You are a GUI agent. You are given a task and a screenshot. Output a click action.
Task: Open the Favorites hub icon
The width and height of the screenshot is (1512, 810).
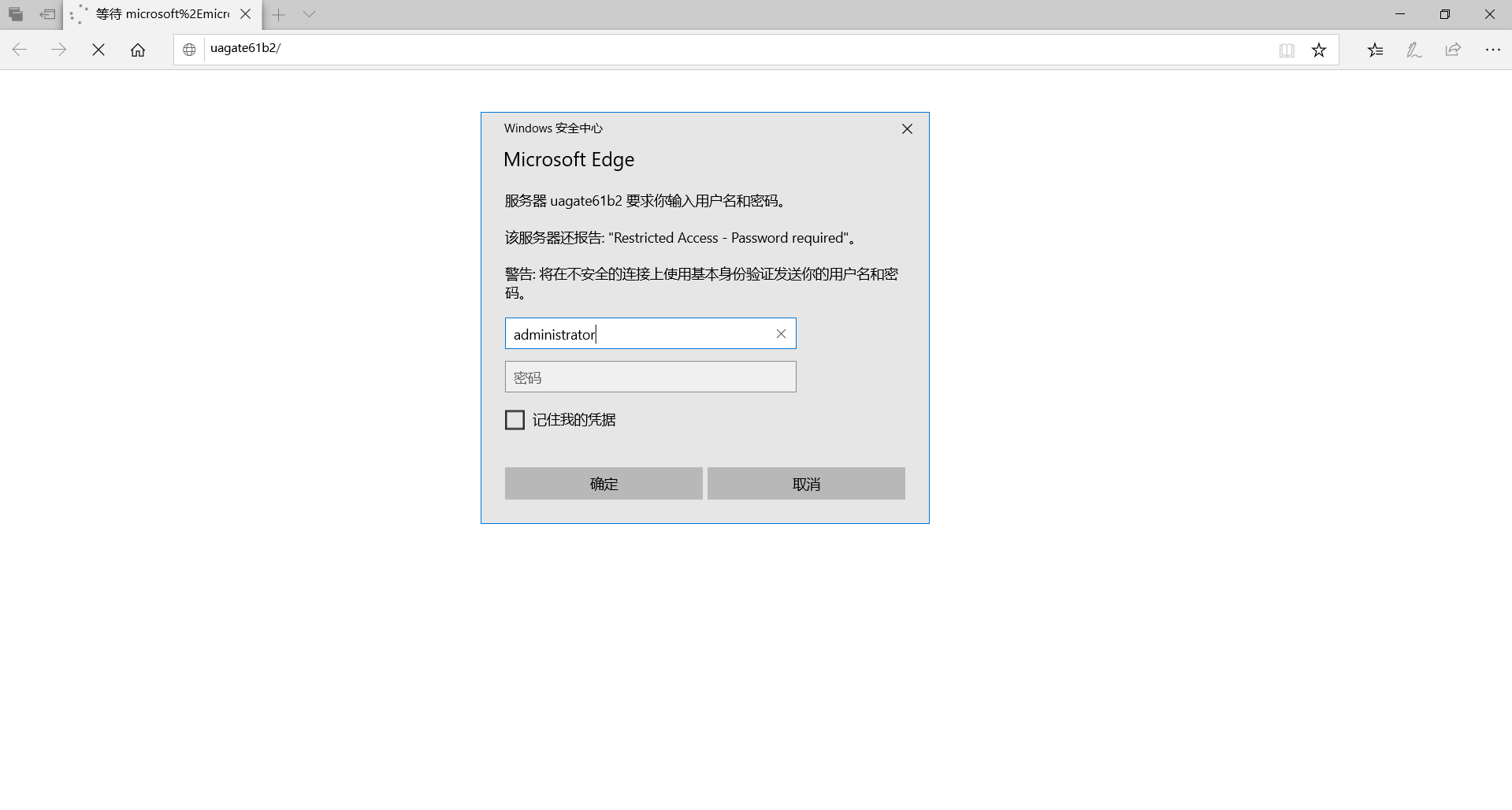pyautogui.click(x=1375, y=50)
